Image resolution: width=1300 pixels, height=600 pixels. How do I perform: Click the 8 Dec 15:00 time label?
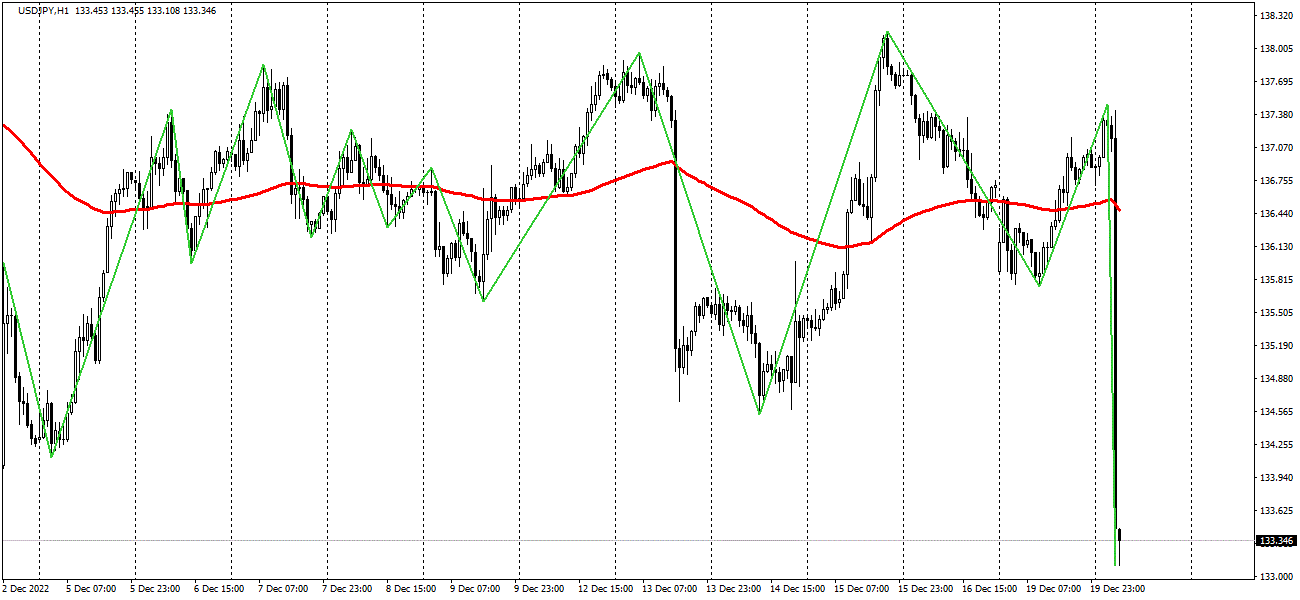[412, 589]
